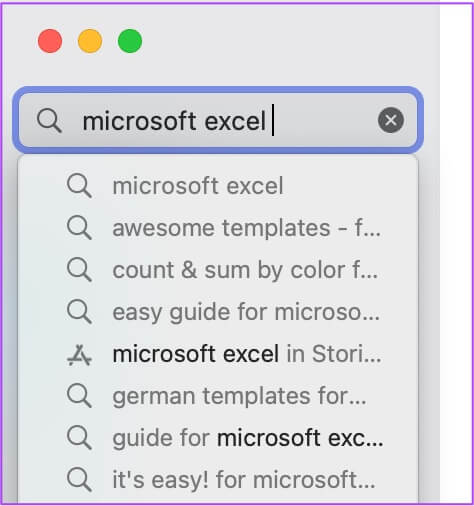
Task: Select the "microsoft excel" suggestion
Action: click(x=218, y=186)
